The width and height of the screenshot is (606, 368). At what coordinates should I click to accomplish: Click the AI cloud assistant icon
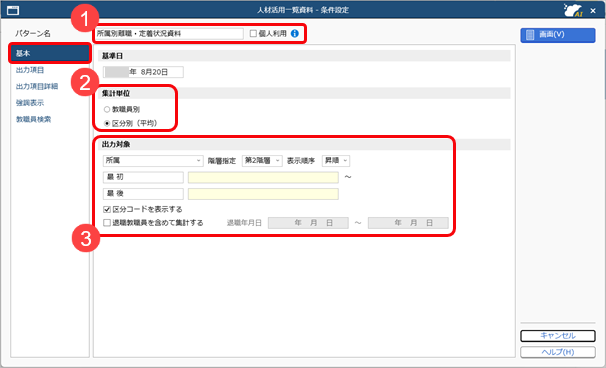click(x=573, y=10)
